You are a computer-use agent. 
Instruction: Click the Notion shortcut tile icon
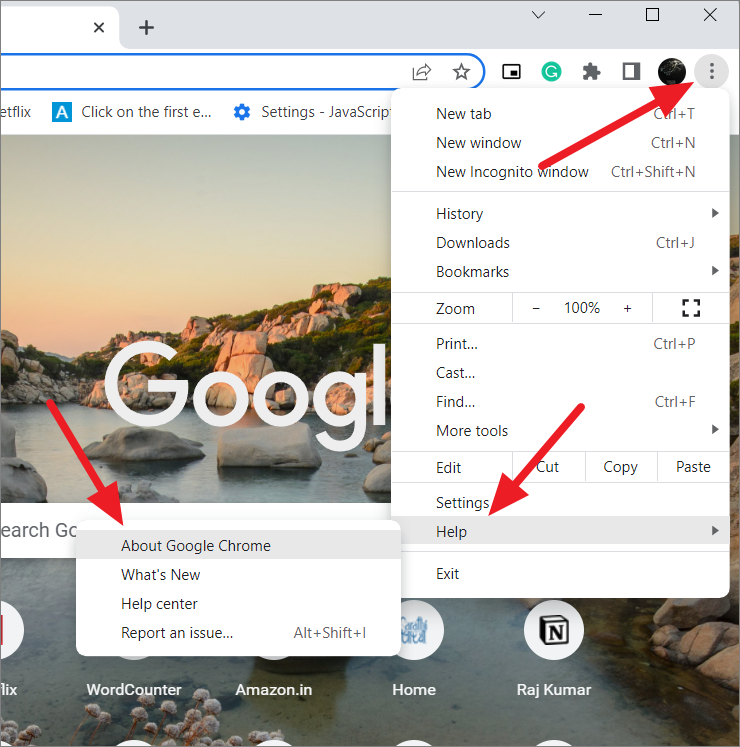554,630
